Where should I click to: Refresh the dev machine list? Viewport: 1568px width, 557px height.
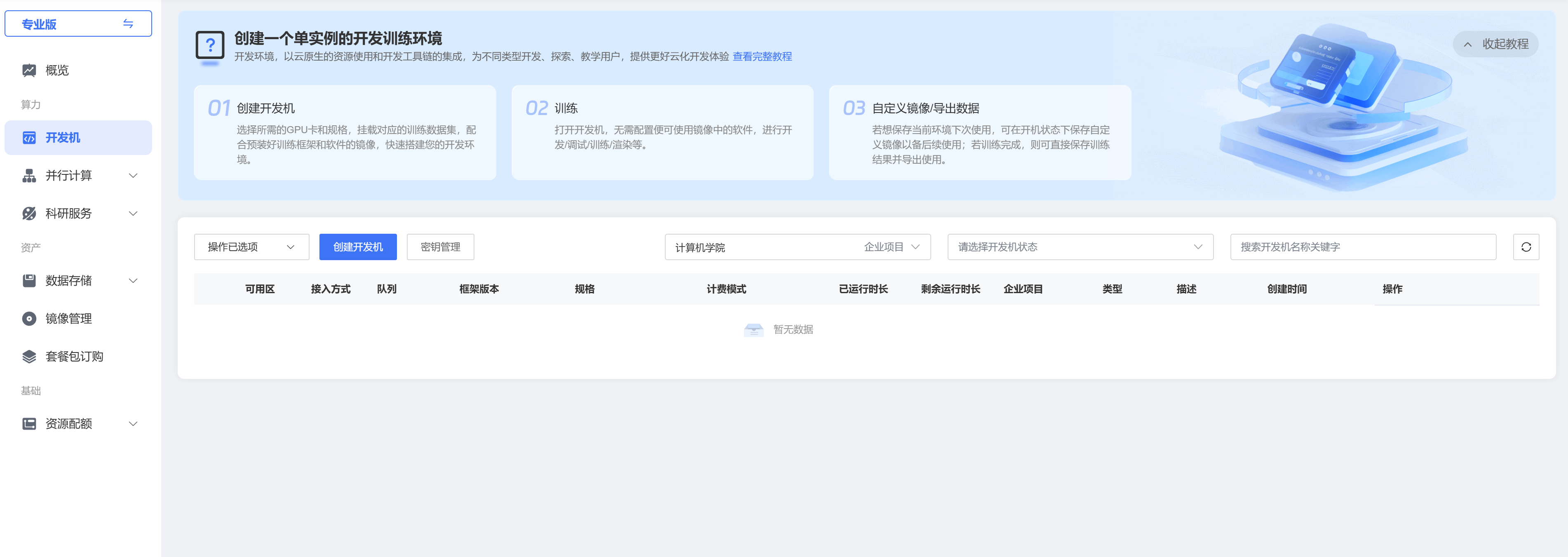pos(1526,247)
